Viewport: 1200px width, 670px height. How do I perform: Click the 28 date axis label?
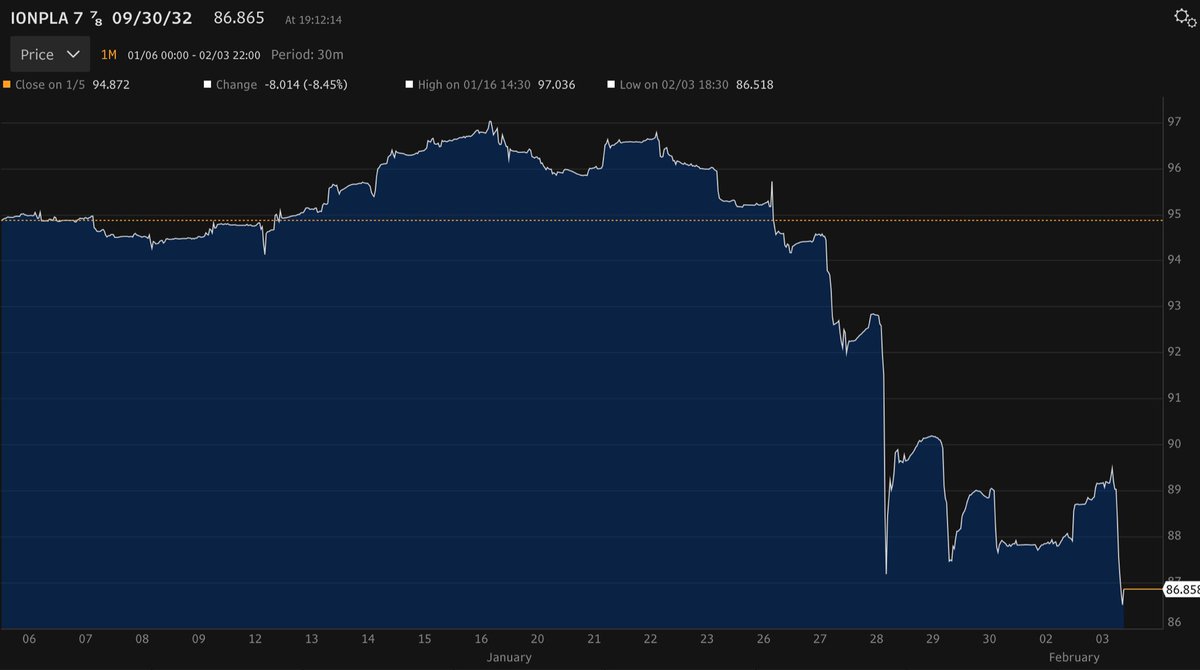pos(877,639)
